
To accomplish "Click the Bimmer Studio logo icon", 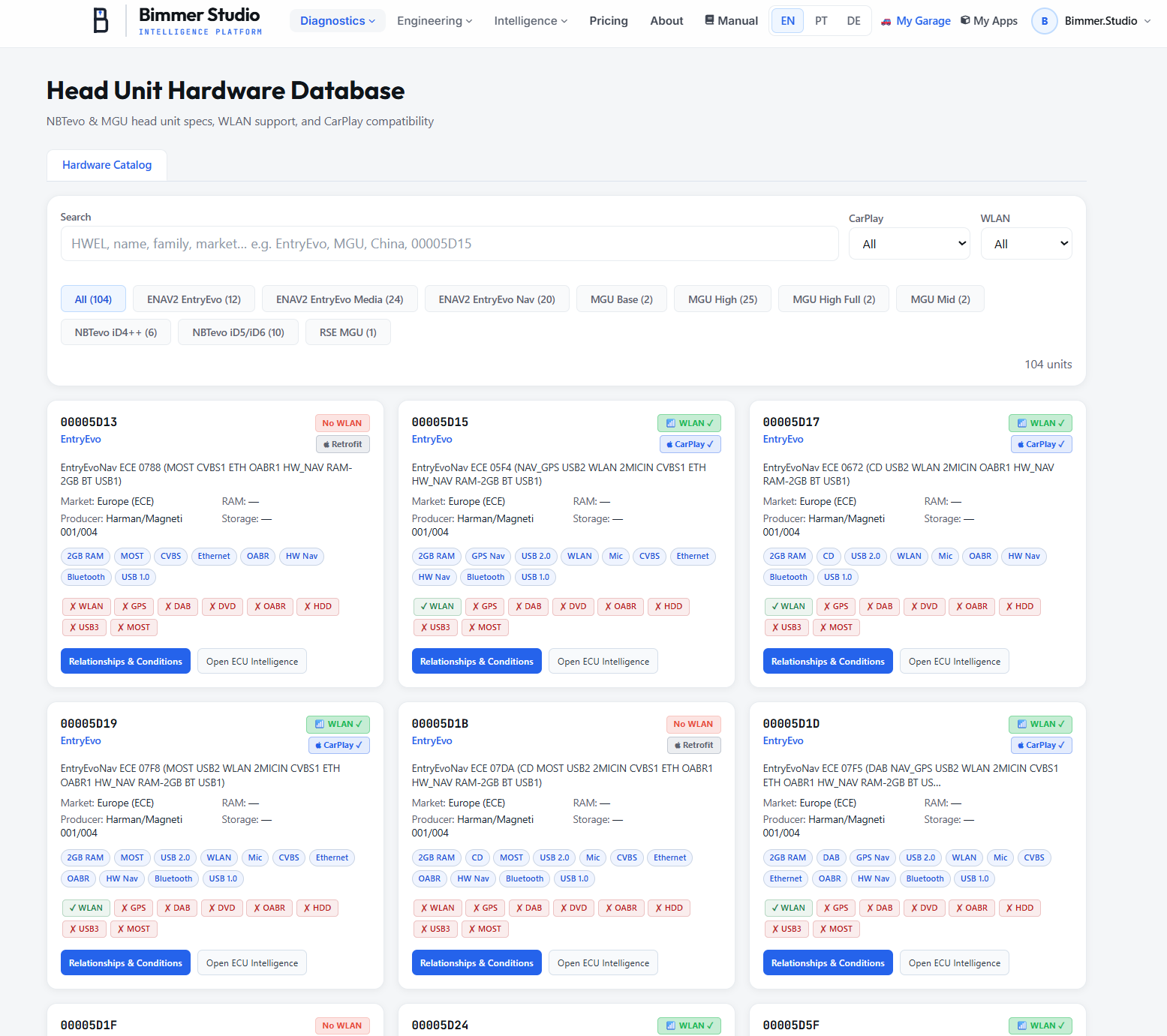I will (x=101, y=21).
